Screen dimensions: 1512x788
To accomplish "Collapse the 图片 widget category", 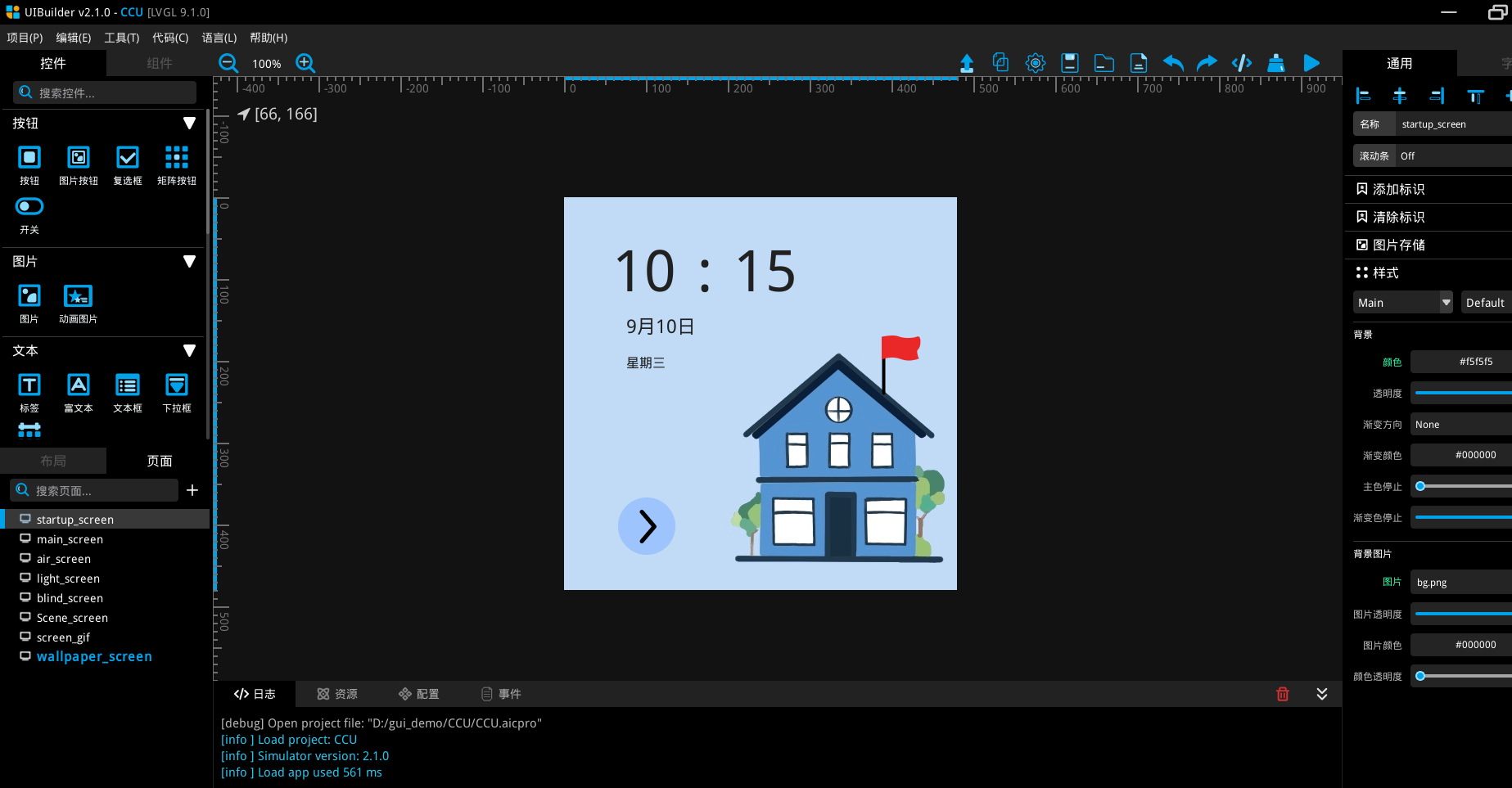I will click(x=189, y=261).
